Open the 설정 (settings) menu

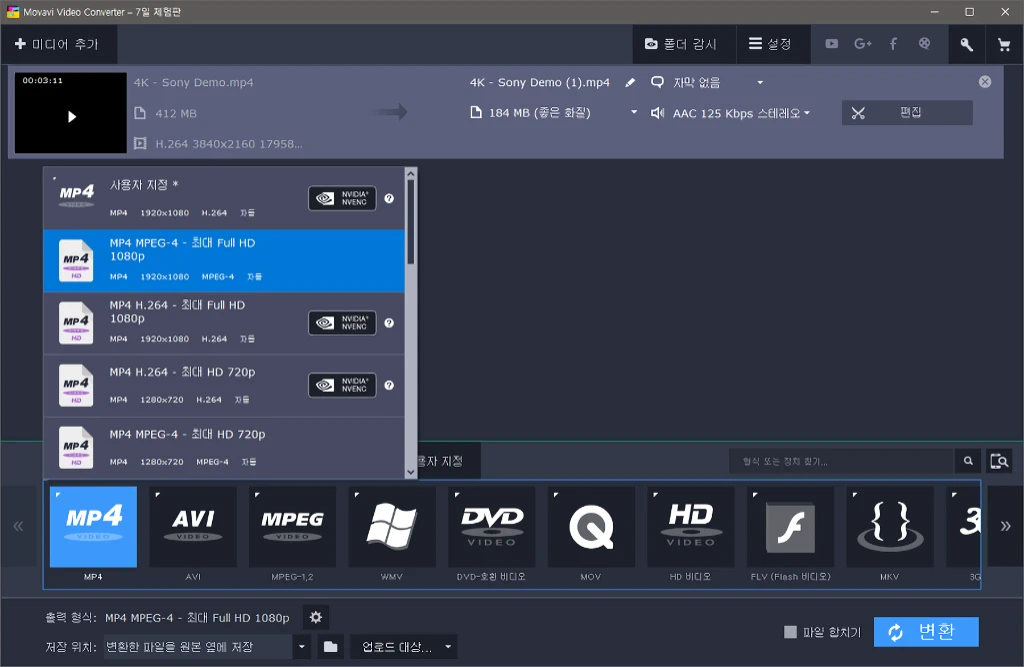pyautogui.click(x=771, y=44)
